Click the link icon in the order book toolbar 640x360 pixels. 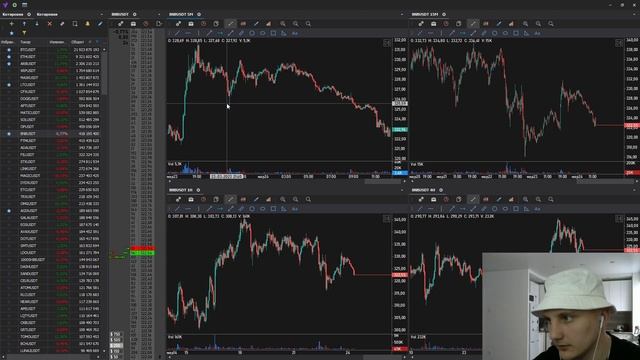click(120, 24)
